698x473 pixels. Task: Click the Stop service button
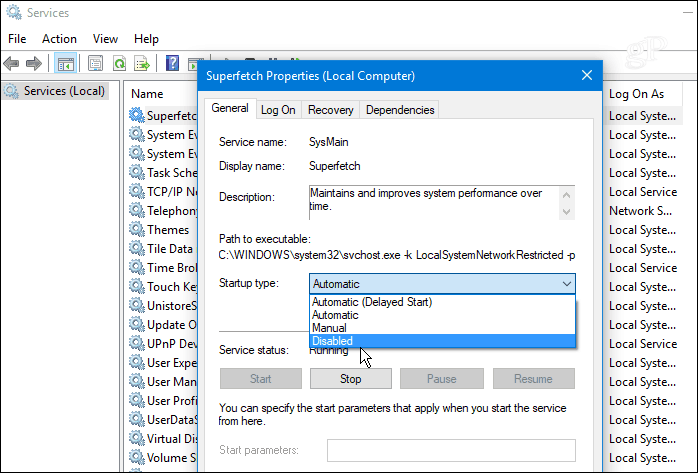[x=351, y=379]
